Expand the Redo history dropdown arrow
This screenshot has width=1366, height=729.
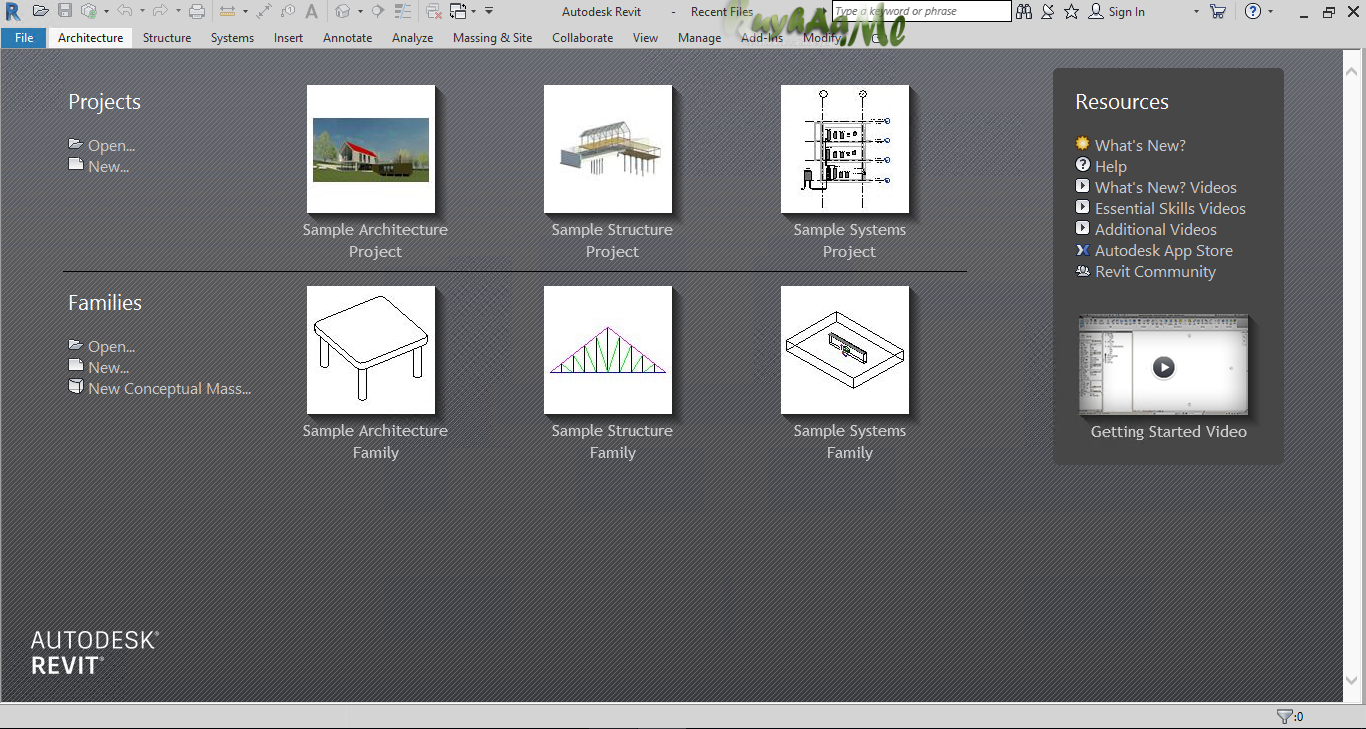click(x=178, y=11)
